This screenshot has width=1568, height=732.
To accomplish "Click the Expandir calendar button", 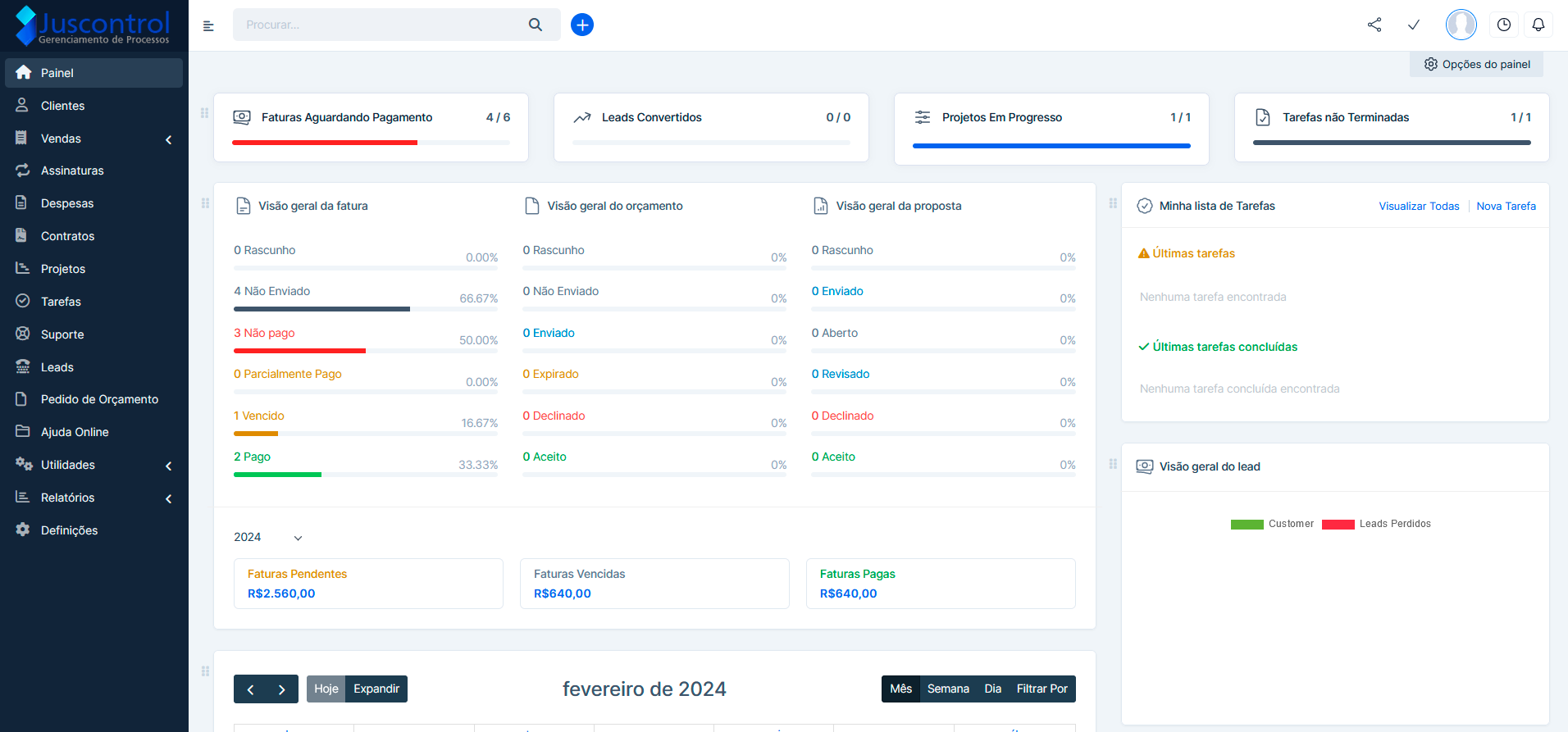I will pyautogui.click(x=376, y=689).
